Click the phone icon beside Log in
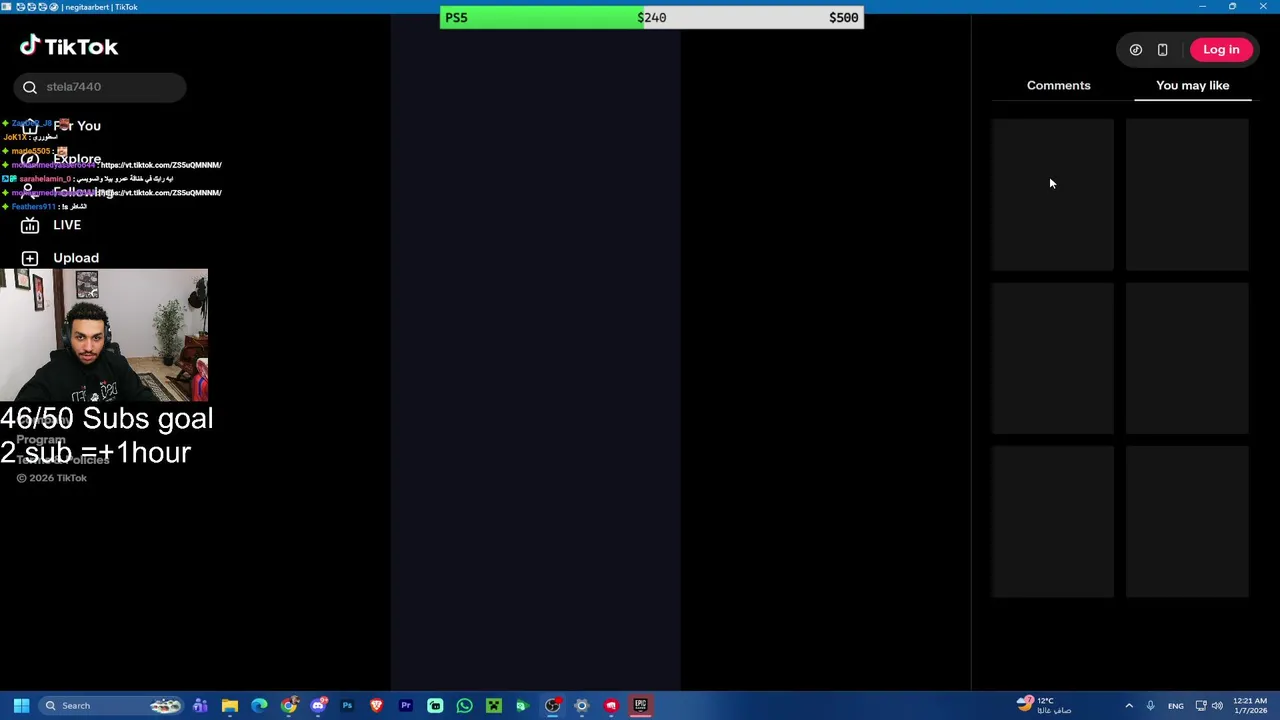1280x720 pixels. pos(1162,50)
